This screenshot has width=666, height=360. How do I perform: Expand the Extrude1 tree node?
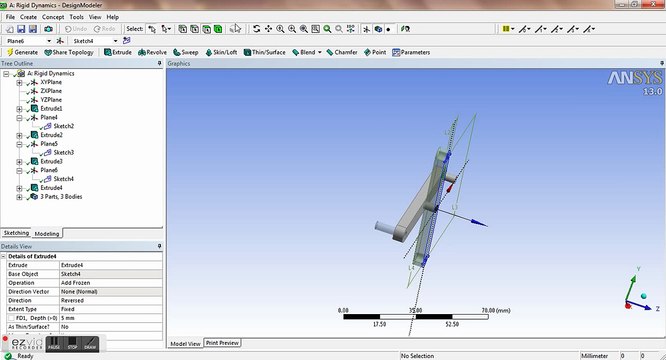tap(19, 109)
